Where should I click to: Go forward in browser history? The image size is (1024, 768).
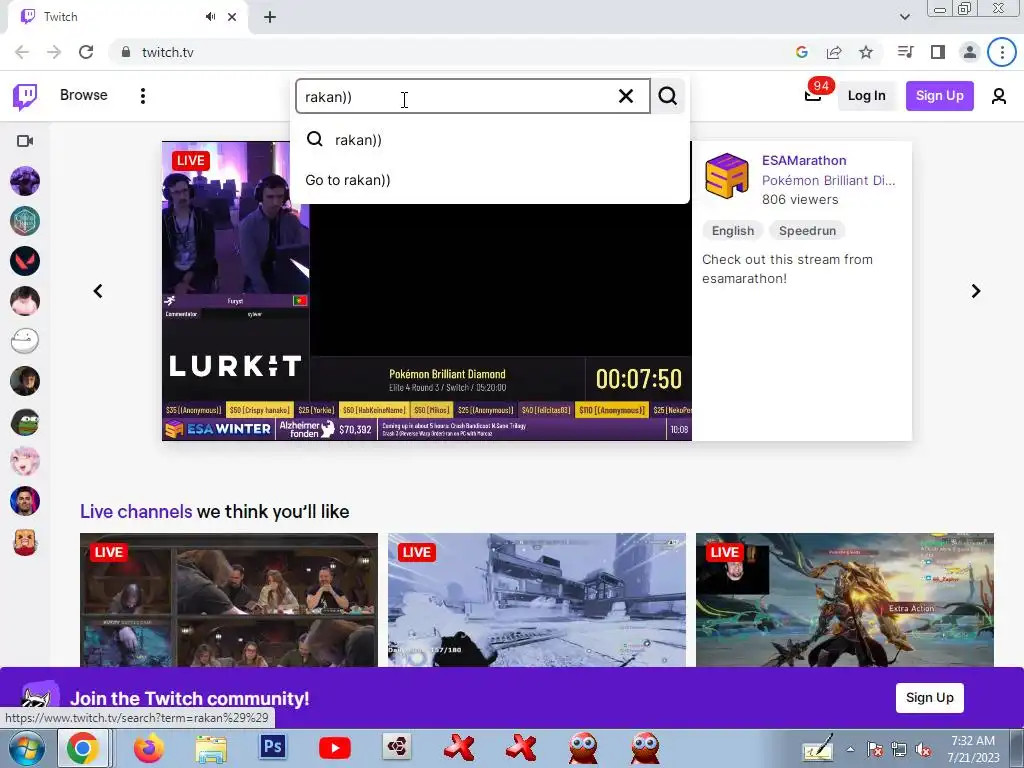(54, 52)
